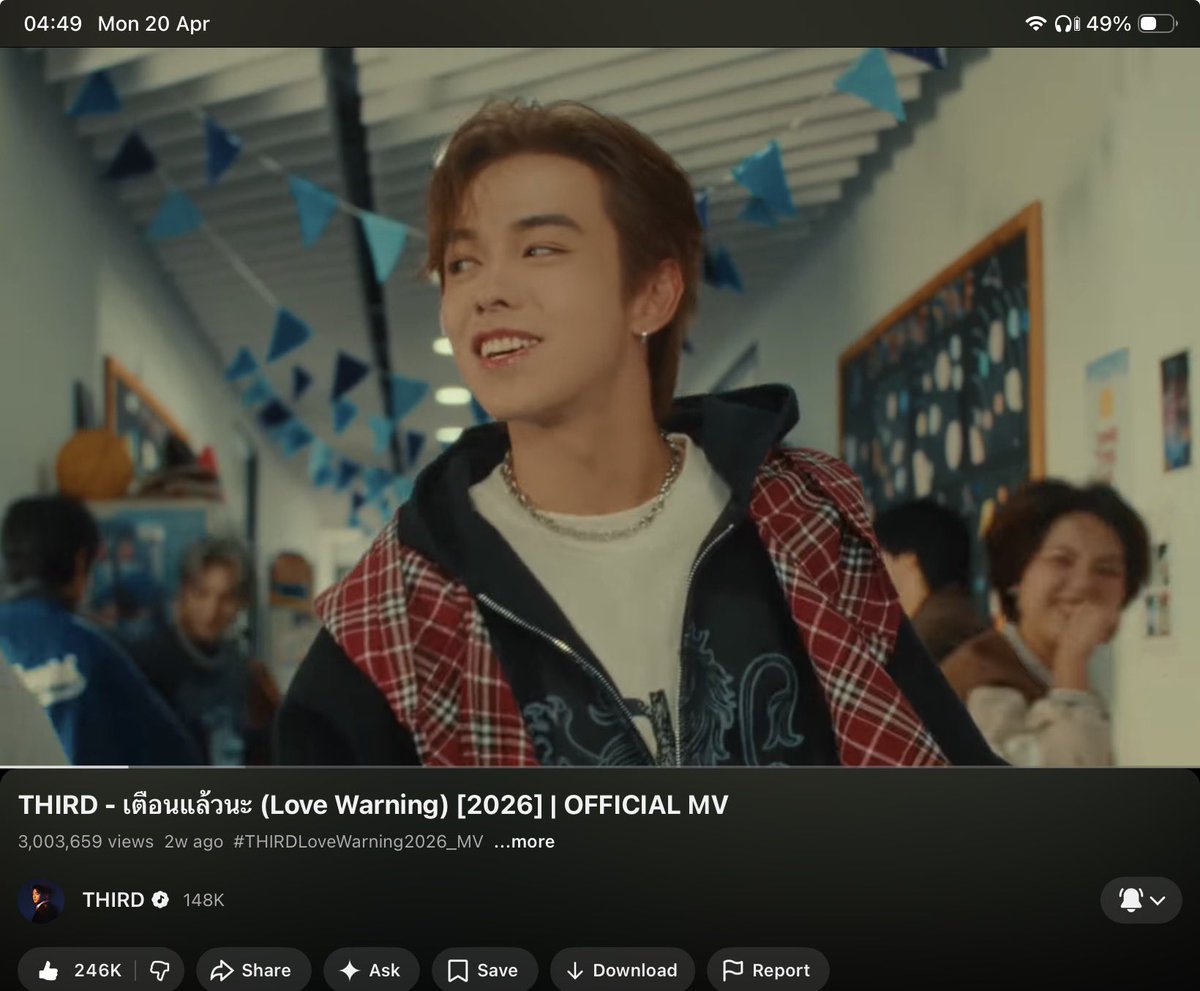The image size is (1200, 991).
Task: Tap the video player frame
Action: tap(600, 407)
